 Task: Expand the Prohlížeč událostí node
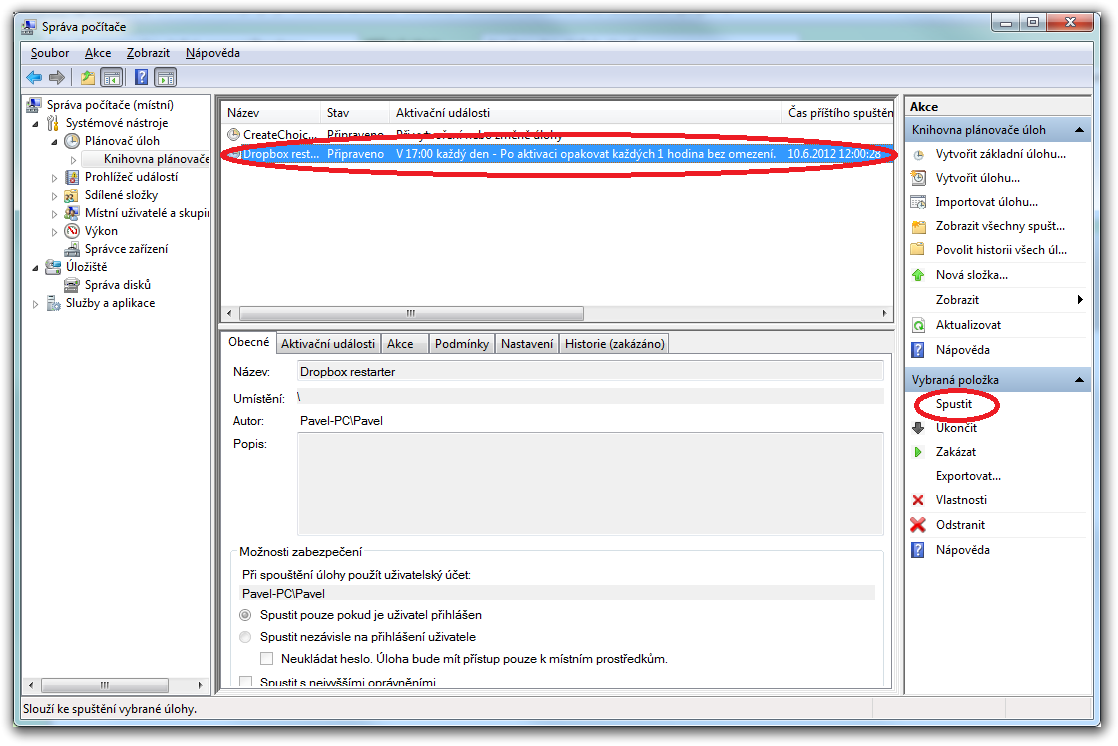(54, 178)
